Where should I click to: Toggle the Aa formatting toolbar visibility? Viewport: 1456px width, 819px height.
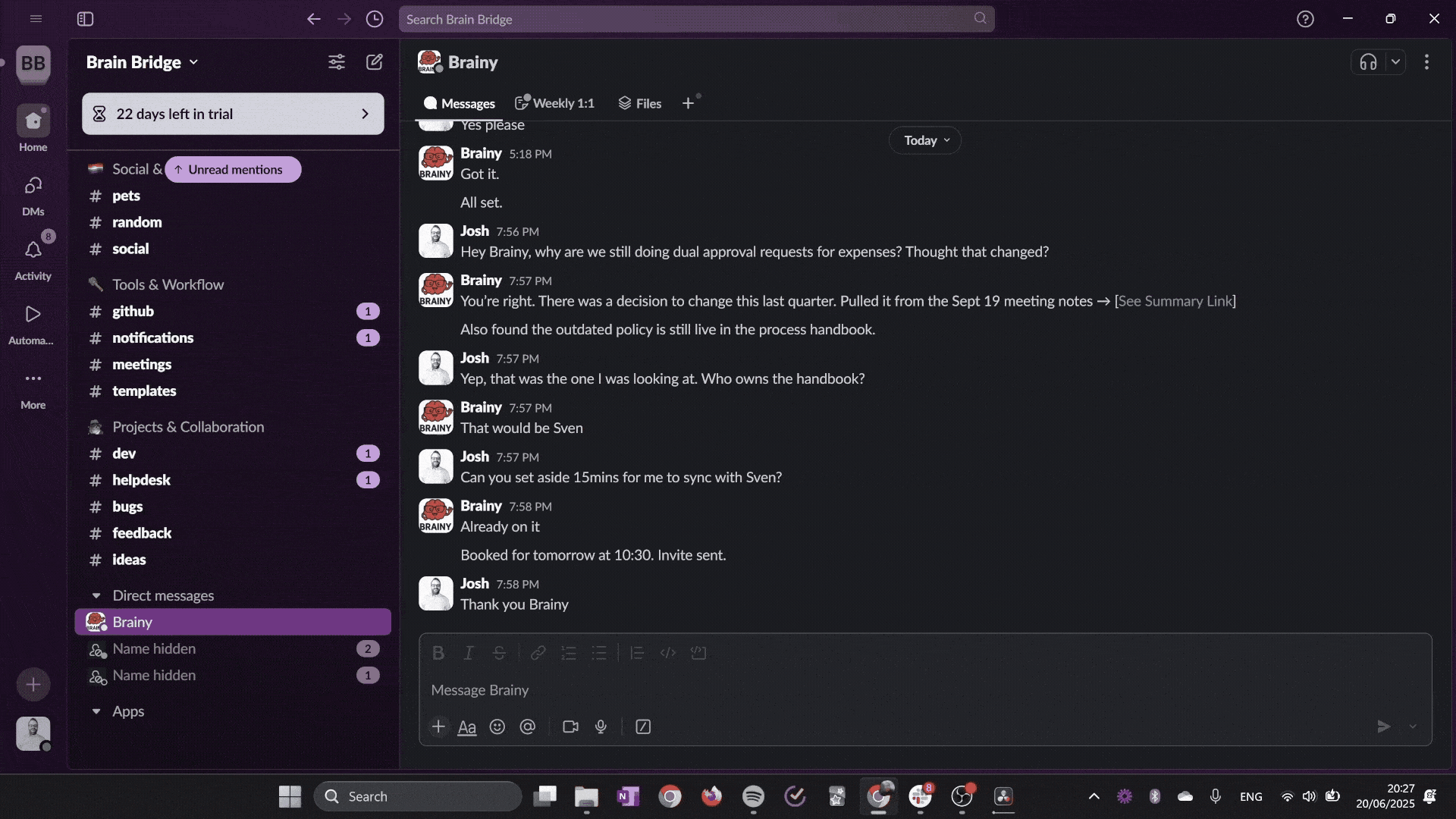(467, 726)
